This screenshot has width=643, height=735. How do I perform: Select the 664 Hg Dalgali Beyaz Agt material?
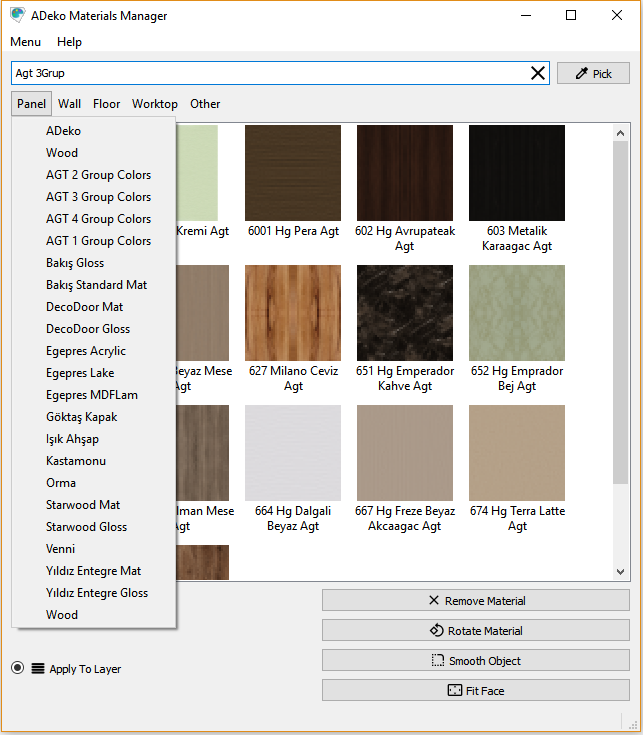(293, 453)
